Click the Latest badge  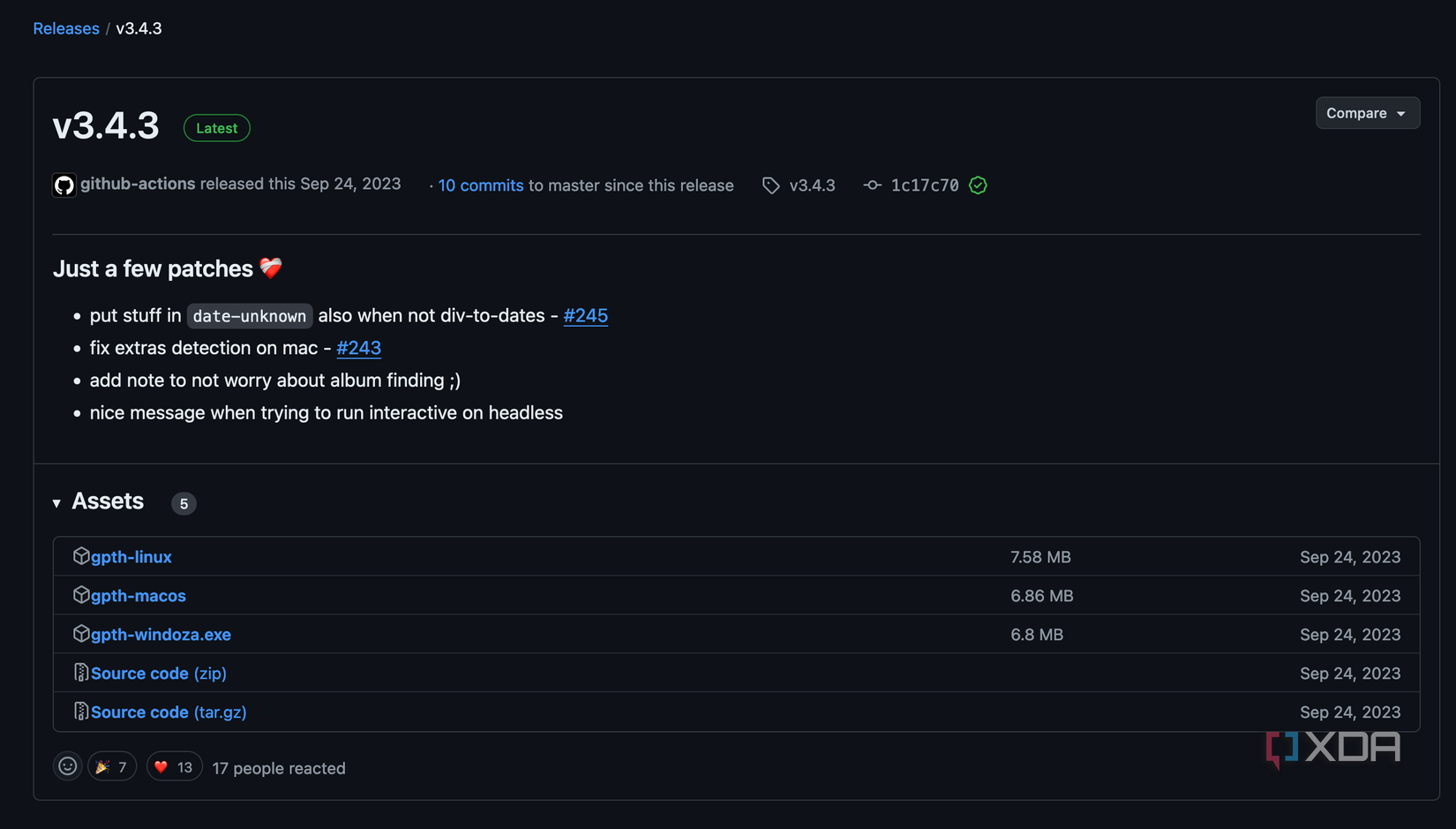pos(217,128)
